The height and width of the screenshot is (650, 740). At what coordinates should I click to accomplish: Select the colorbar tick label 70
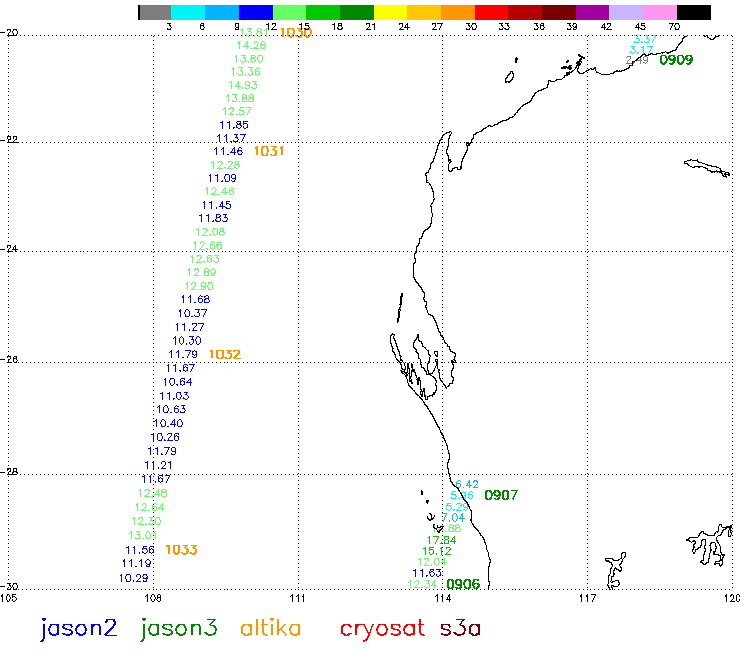[x=674, y=27]
